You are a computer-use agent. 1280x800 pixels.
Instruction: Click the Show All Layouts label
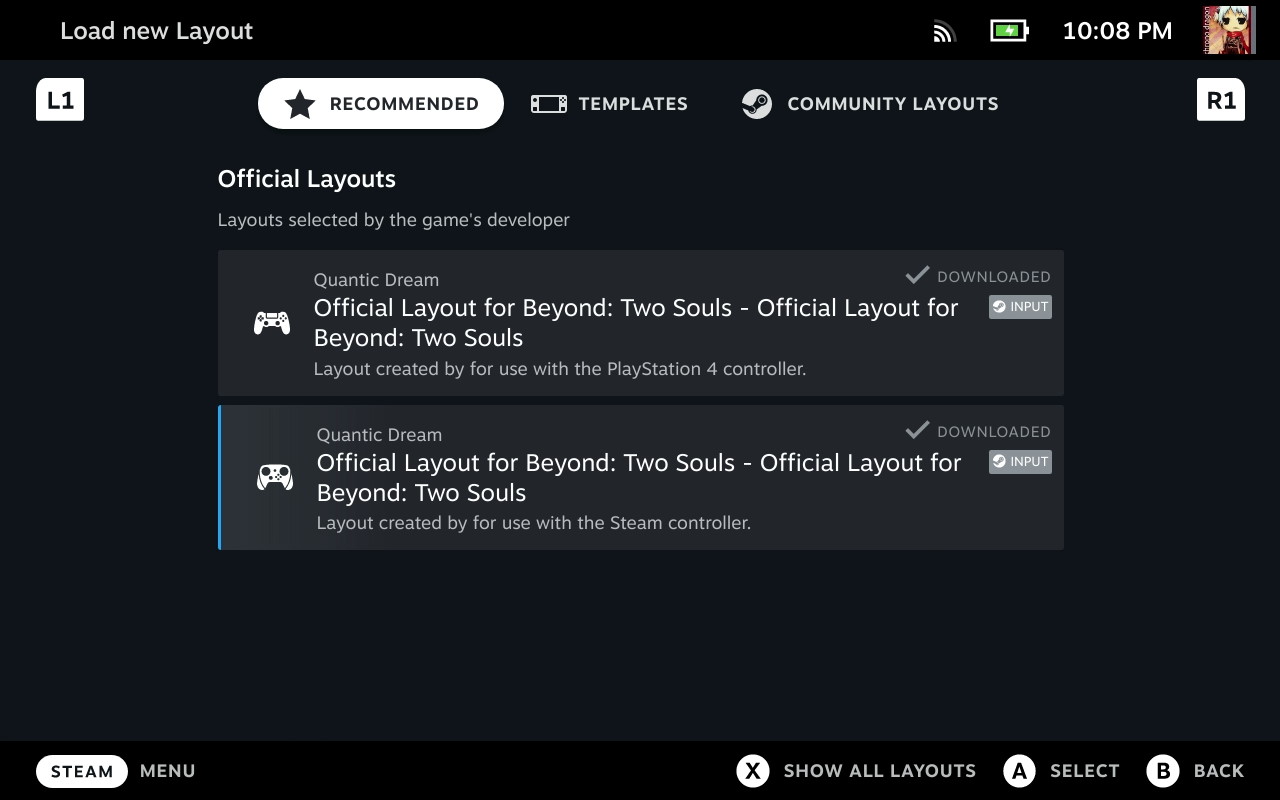pyautogui.click(x=879, y=771)
